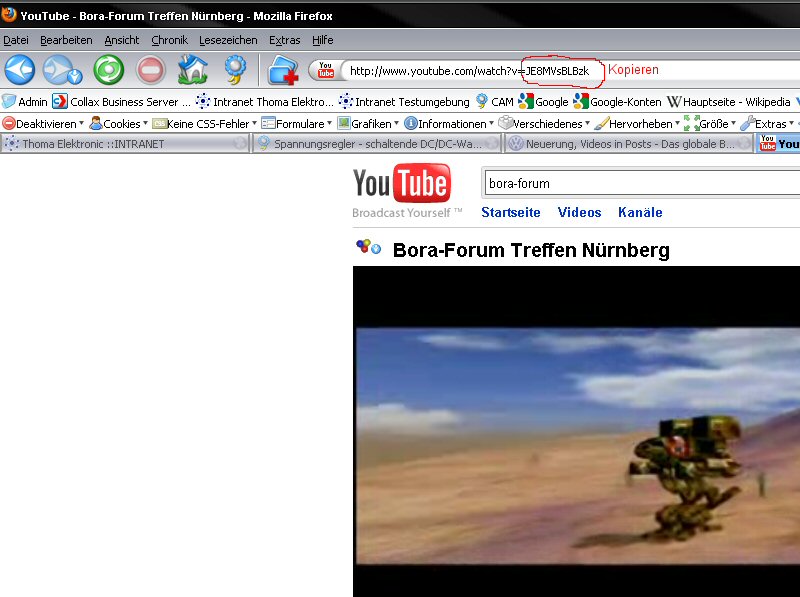This screenshot has width=800, height=597.
Task: Close the Spannungsregler tab
Action: pos(491,144)
